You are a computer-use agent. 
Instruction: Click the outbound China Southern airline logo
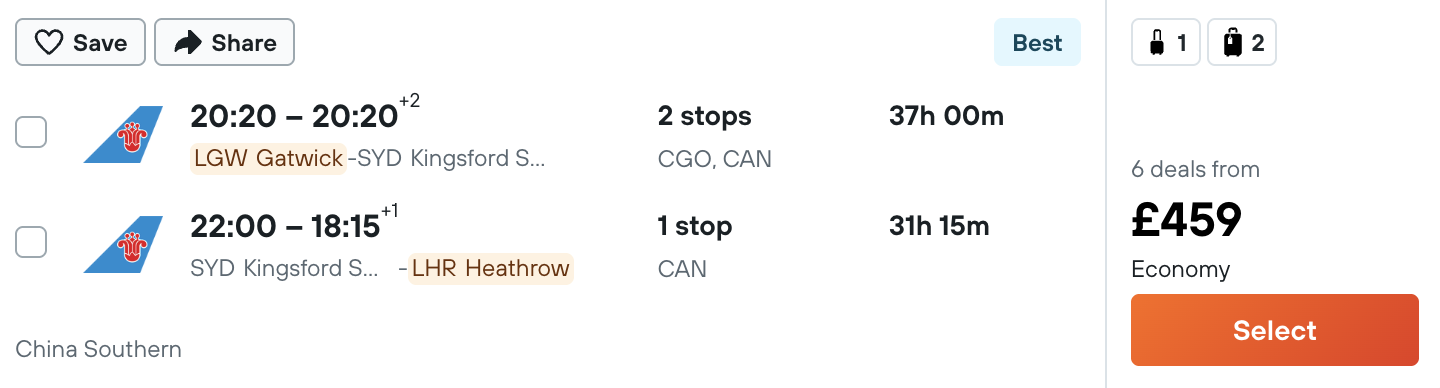click(x=123, y=134)
